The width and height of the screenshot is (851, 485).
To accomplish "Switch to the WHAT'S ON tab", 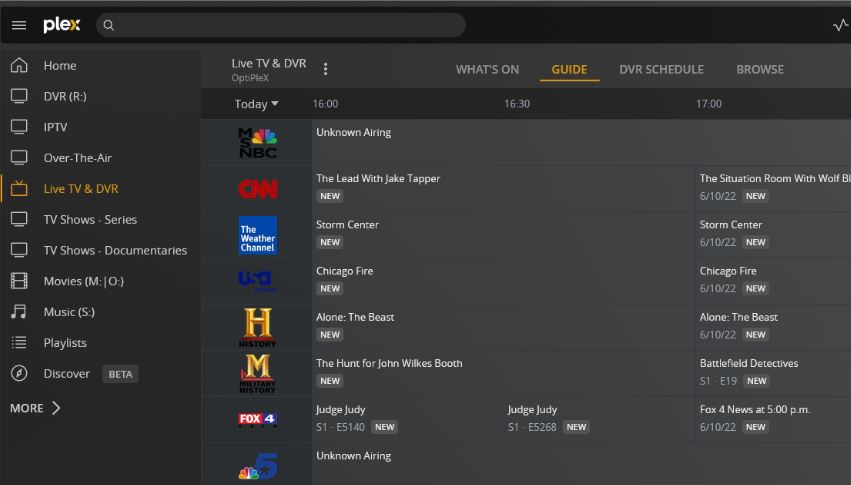I will point(487,69).
